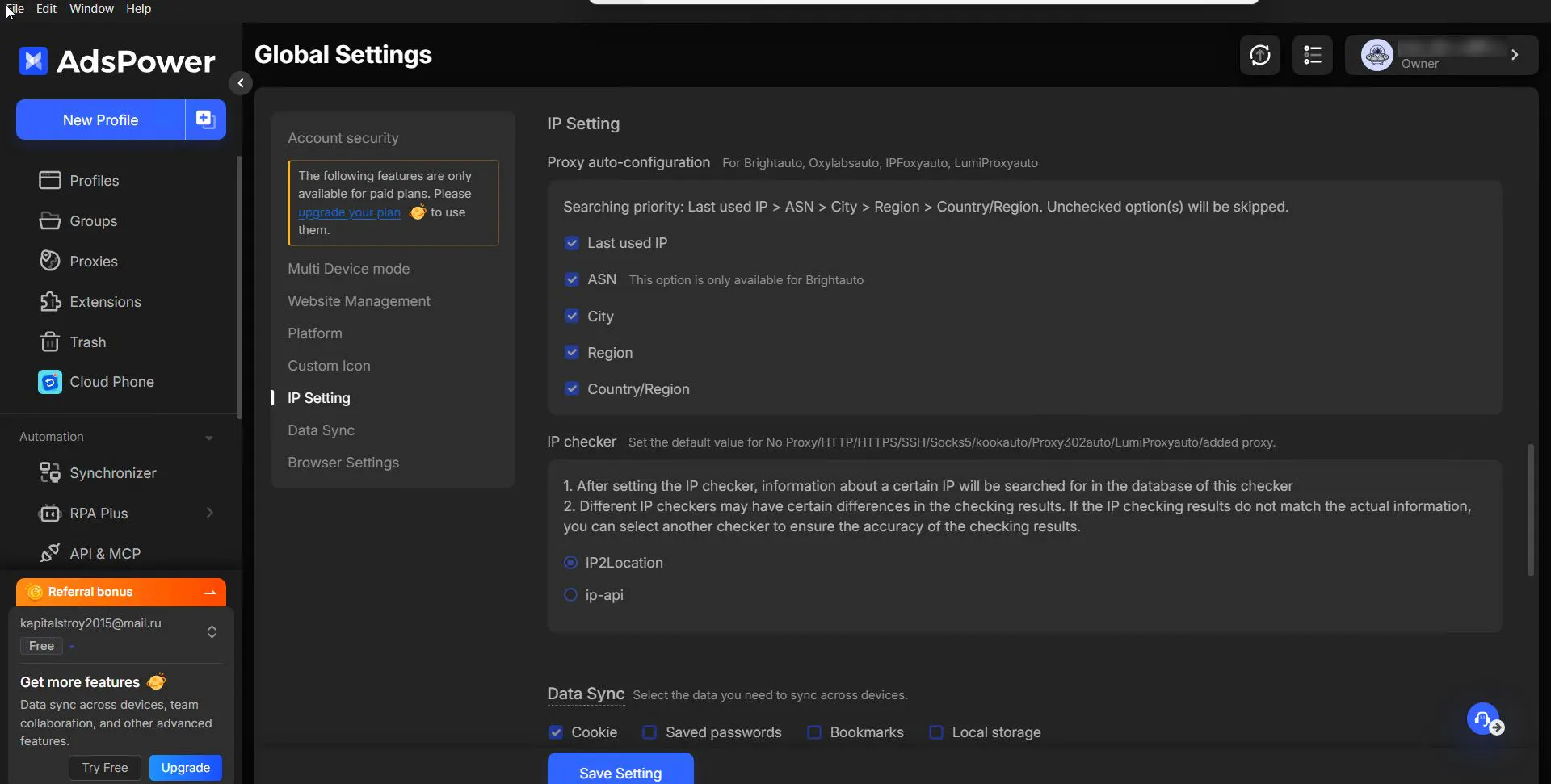Image resolution: width=1551 pixels, height=784 pixels.
Task: Click the New Profile button
Action: click(100, 119)
